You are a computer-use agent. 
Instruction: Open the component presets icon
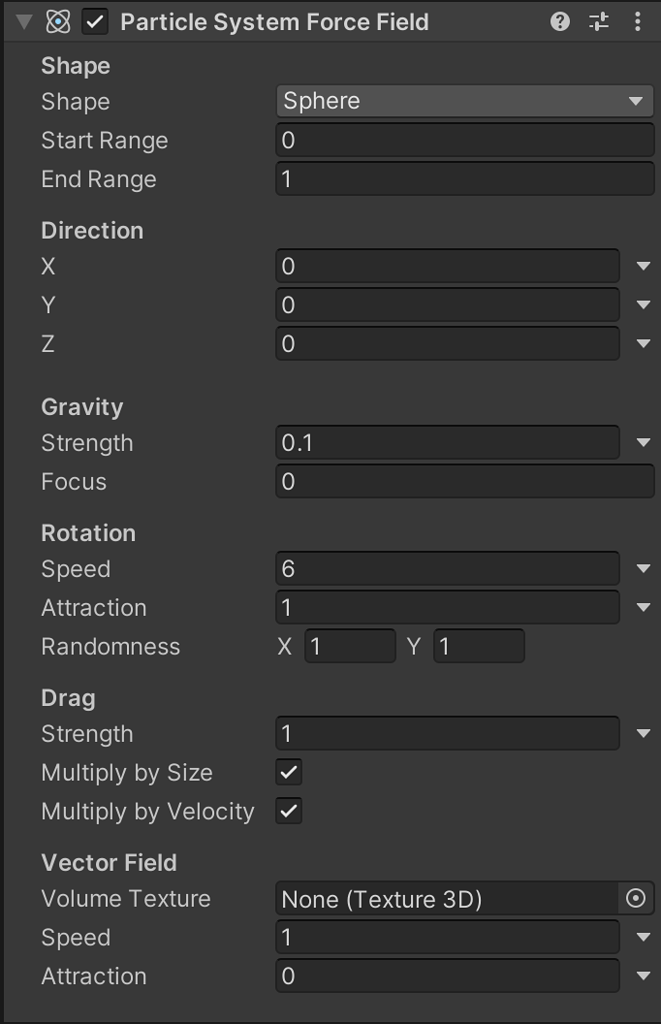[x=599, y=22]
